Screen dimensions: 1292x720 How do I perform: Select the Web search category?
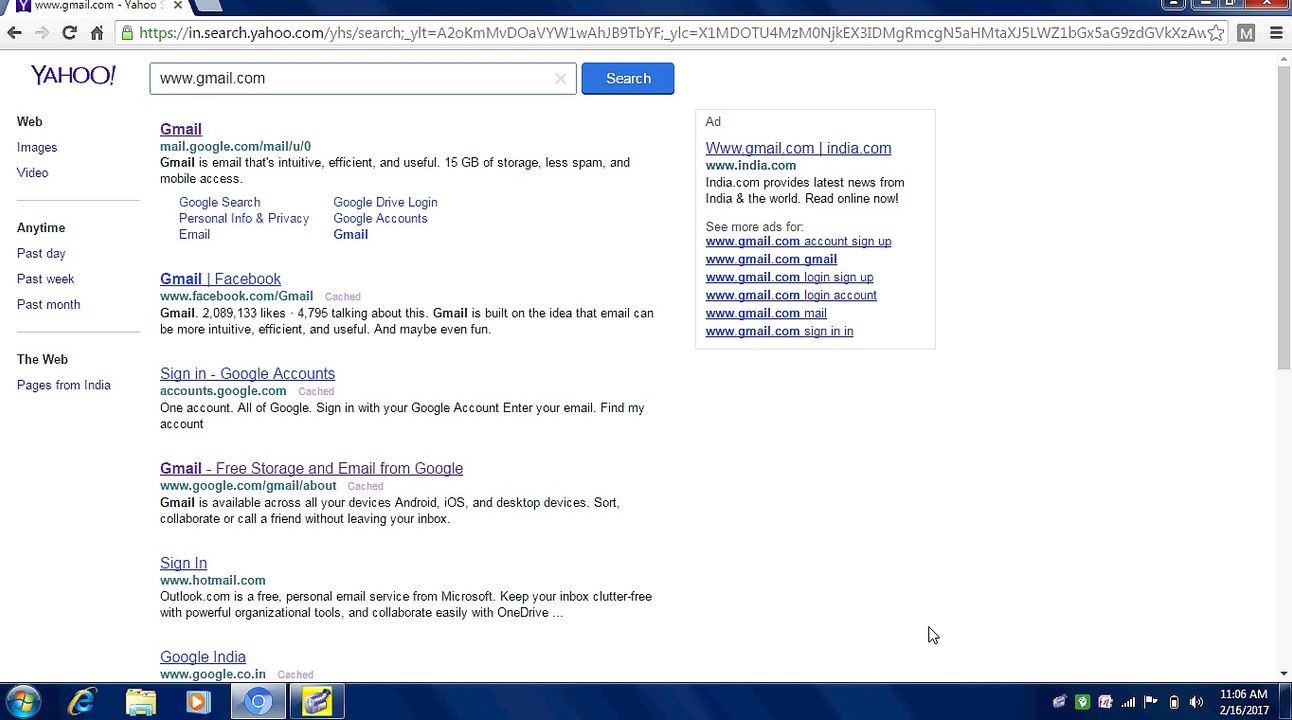(29, 121)
